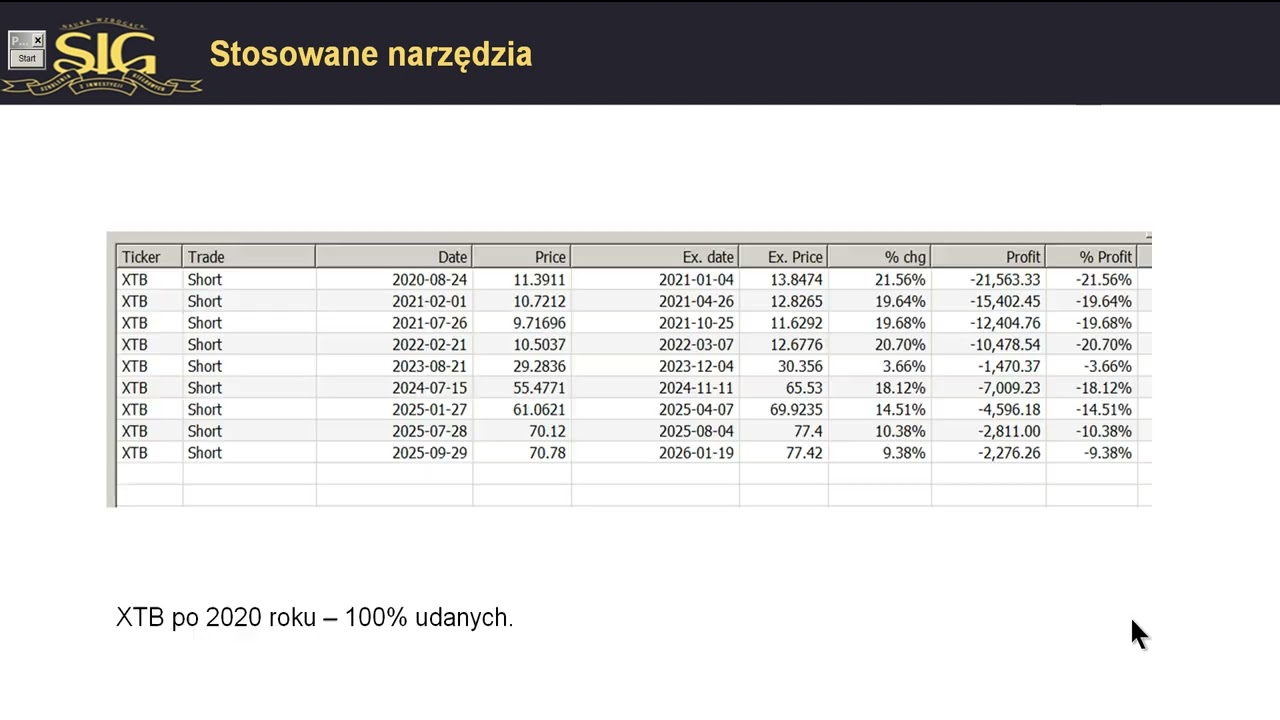Click exit date 2025-08-04
The width and height of the screenshot is (1280, 720).
point(696,431)
